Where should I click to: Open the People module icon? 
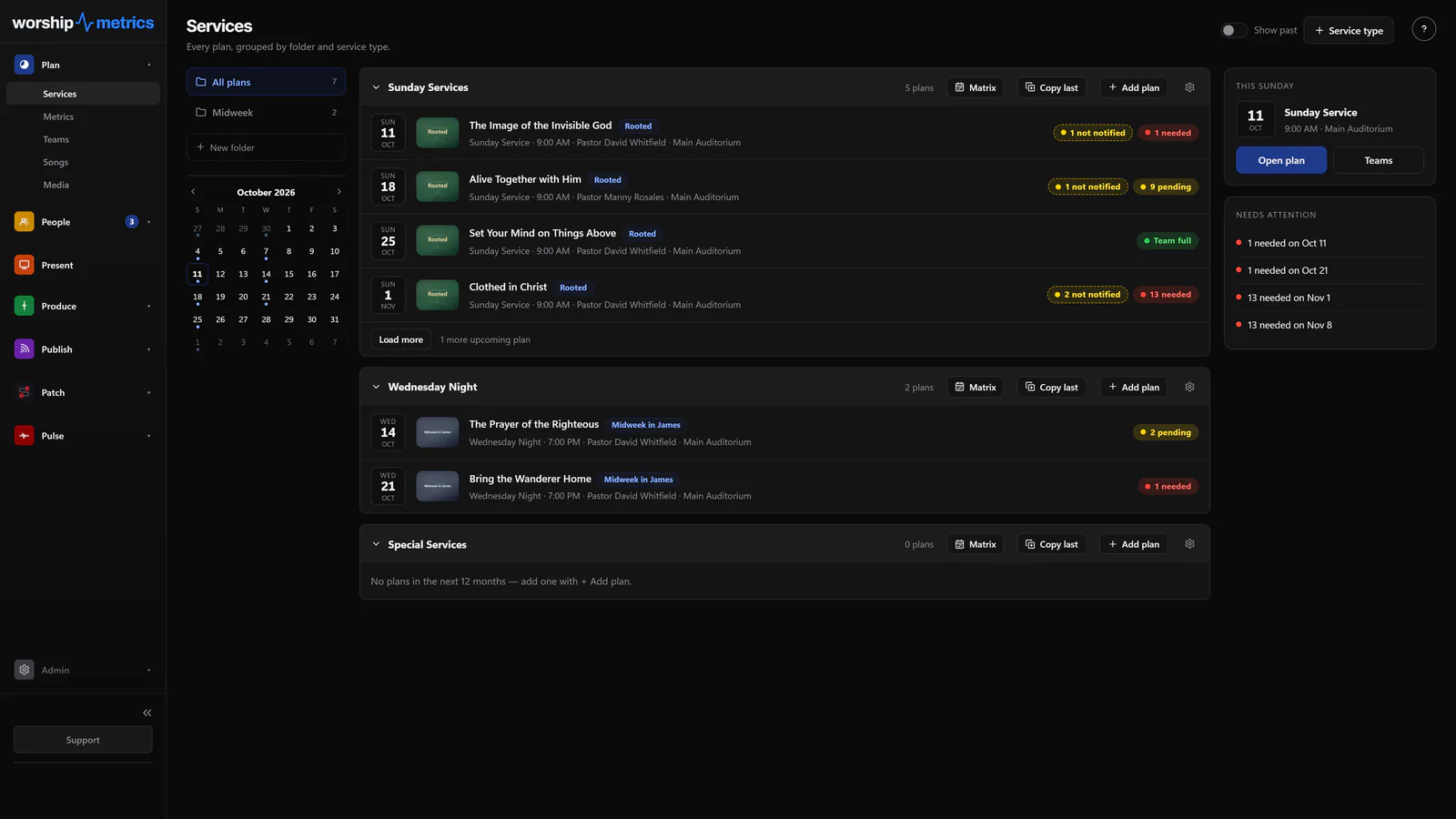[x=25, y=221]
